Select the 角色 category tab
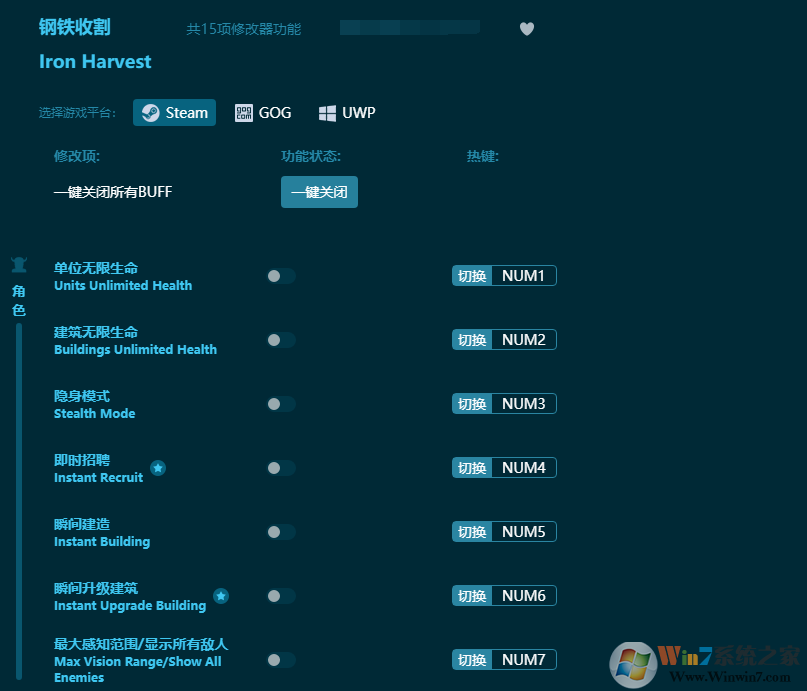The height and width of the screenshot is (691, 807). [x=18, y=300]
